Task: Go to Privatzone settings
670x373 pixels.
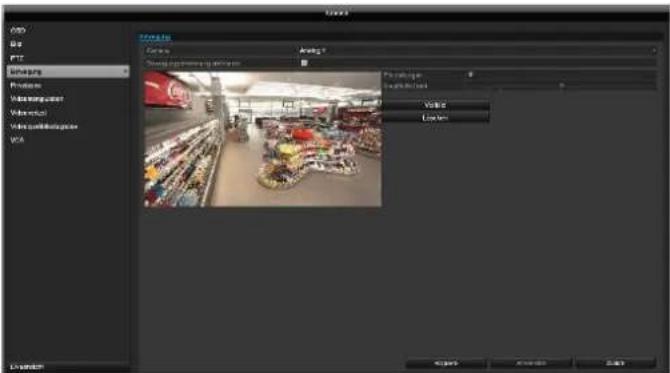Action: coord(26,85)
